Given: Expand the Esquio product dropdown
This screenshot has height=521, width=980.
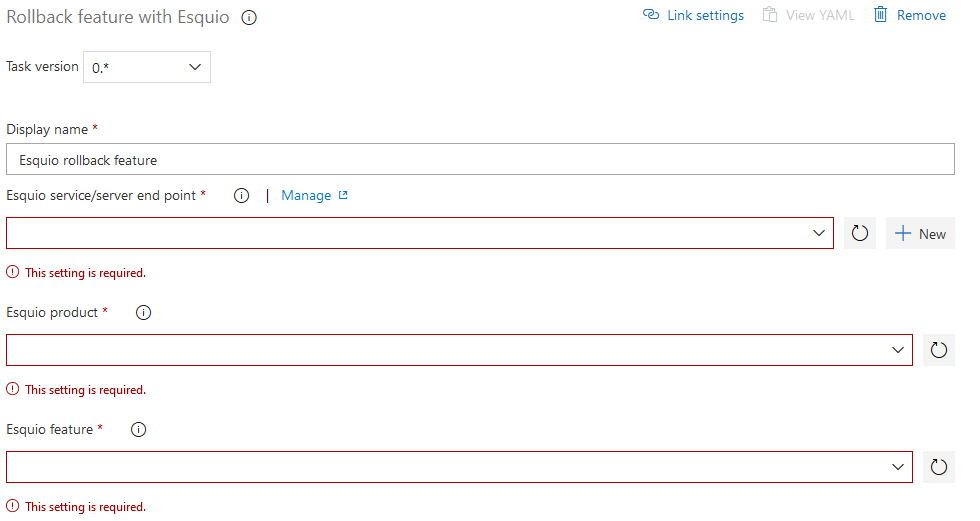Looking at the screenshot, I should click(459, 350).
